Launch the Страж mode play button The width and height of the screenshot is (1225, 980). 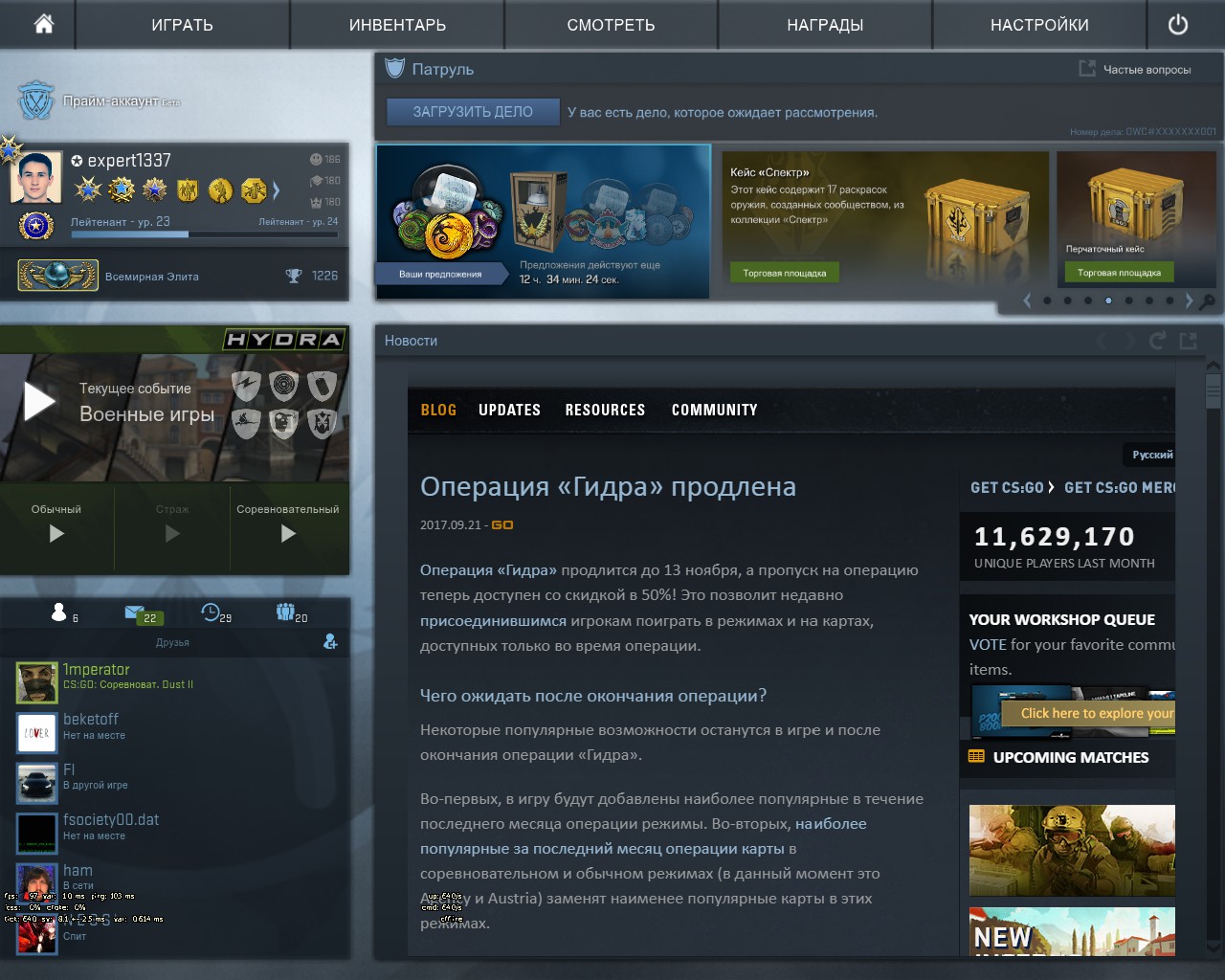point(172,533)
